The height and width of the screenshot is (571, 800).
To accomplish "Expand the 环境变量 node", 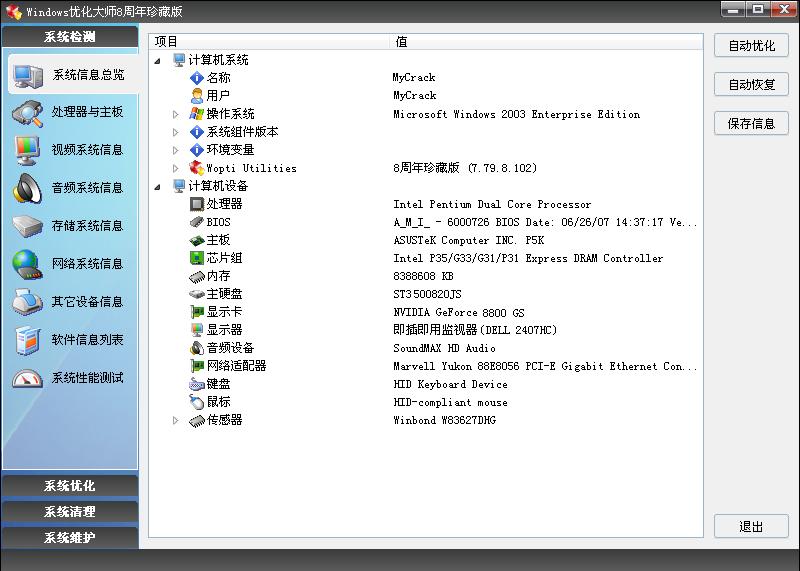I will click(x=176, y=150).
